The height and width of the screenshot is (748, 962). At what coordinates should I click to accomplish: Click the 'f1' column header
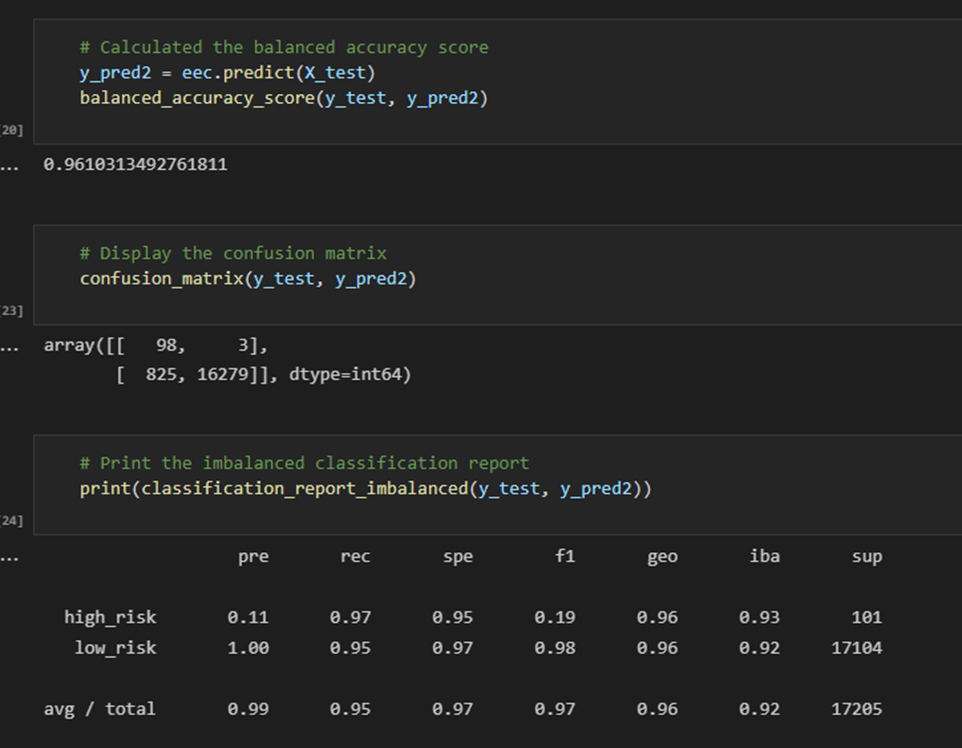coord(565,556)
